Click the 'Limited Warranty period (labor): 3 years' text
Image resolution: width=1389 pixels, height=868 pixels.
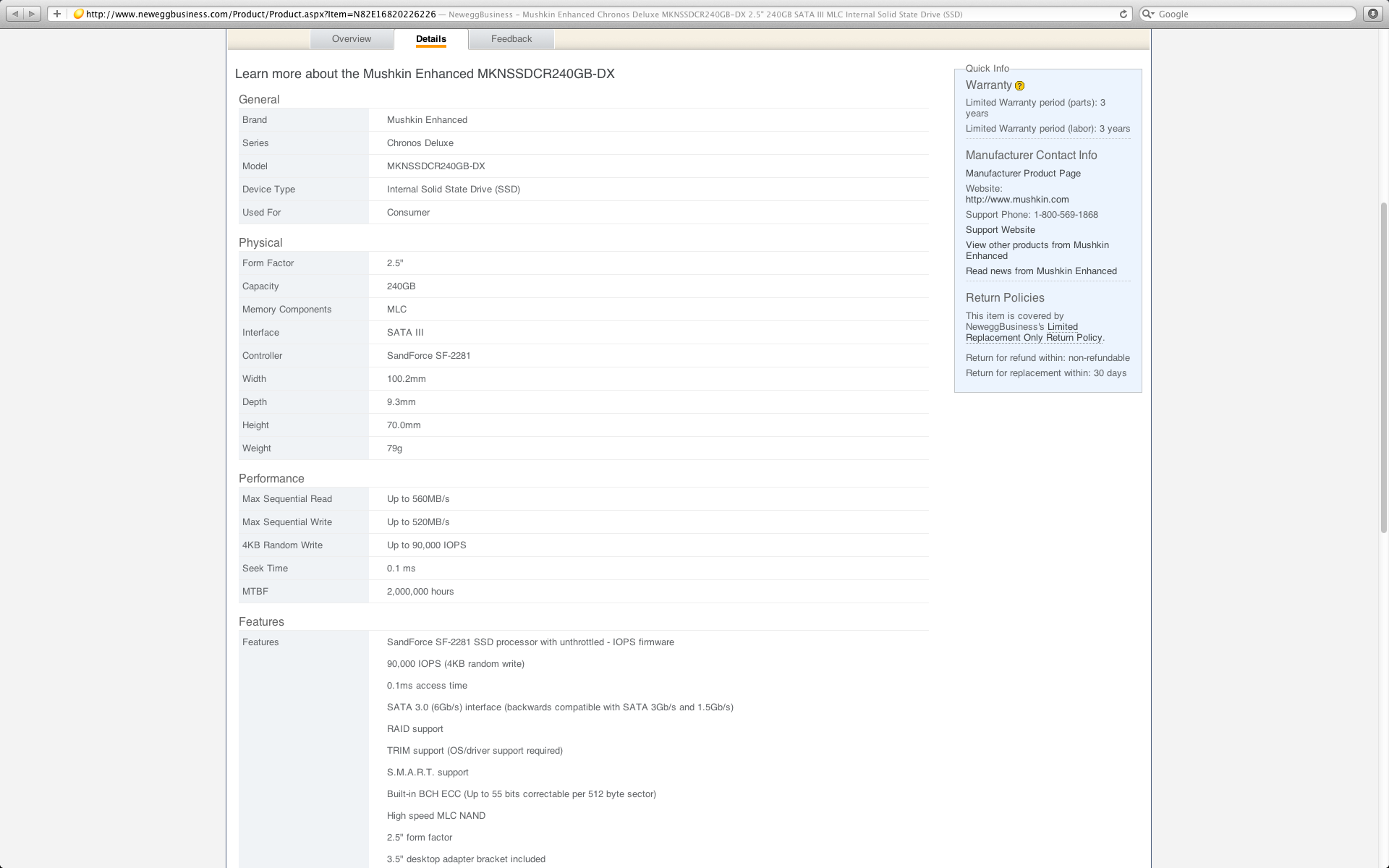[1048, 129]
